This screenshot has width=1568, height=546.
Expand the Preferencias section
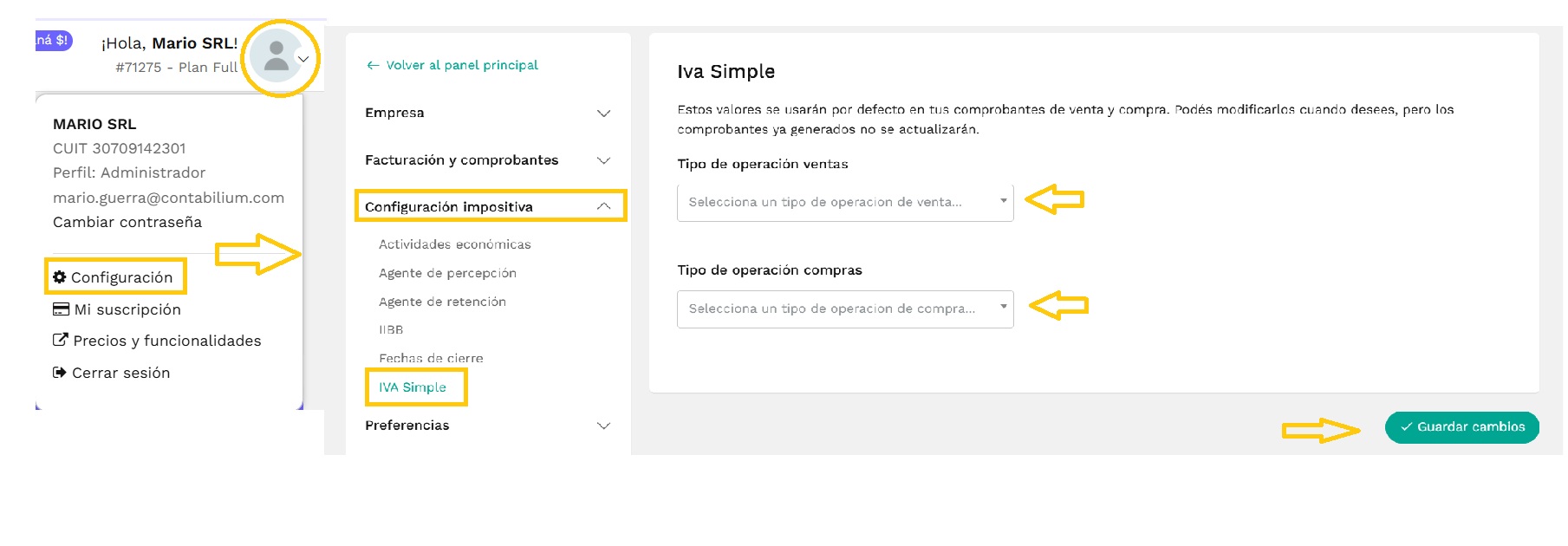click(x=604, y=426)
